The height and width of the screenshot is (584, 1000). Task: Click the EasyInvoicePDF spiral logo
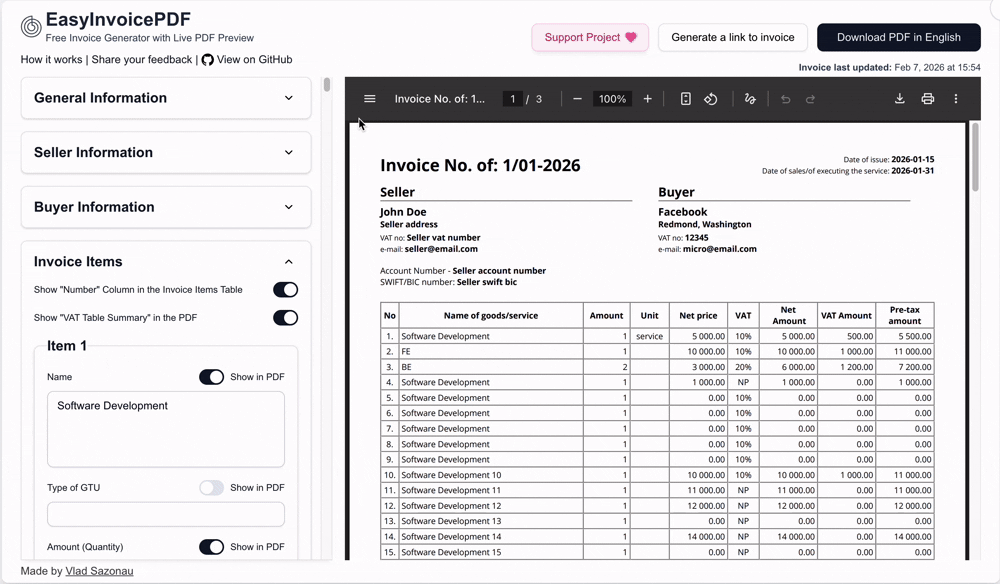click(x=31, y=27)
